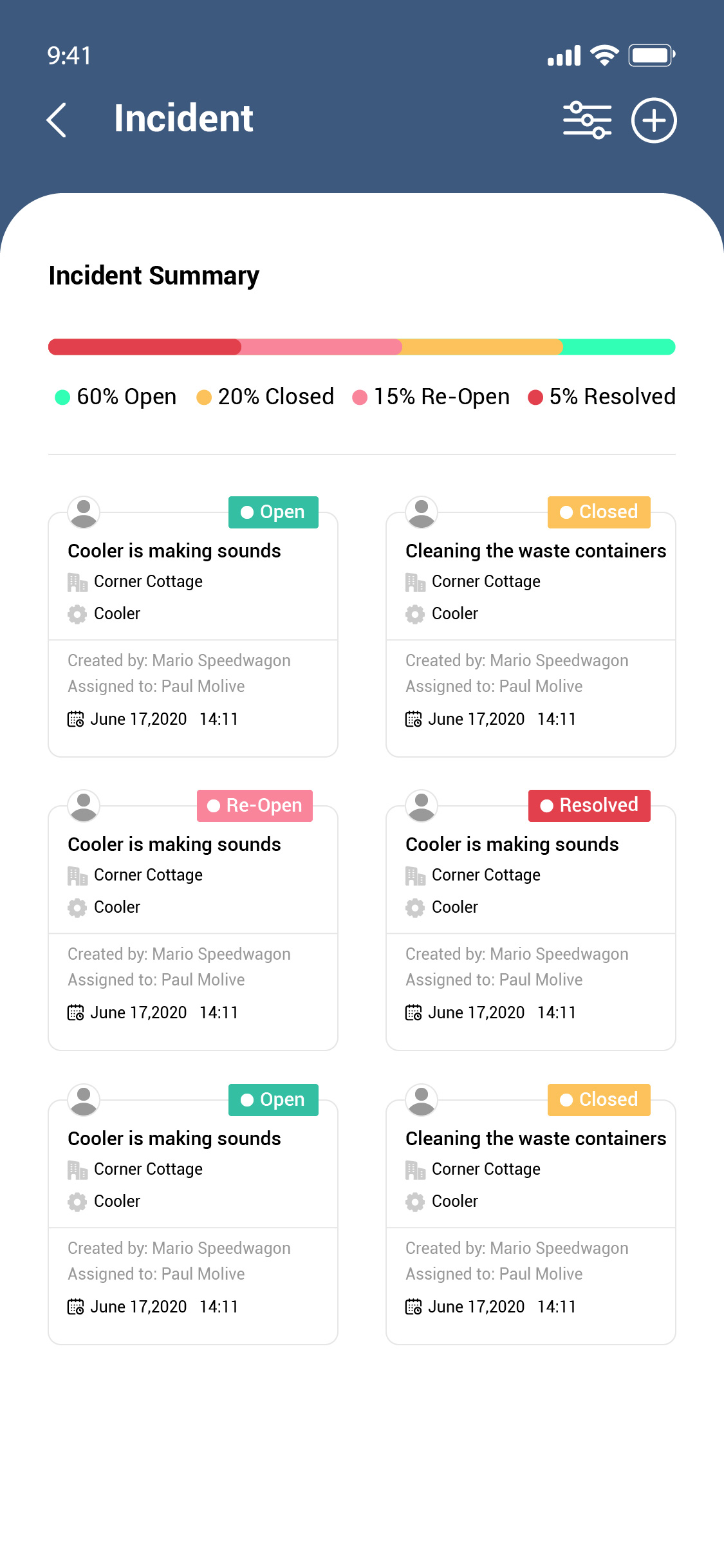
Task: Open first Cleaning the waste containers title
Action: tap(535, 551)
